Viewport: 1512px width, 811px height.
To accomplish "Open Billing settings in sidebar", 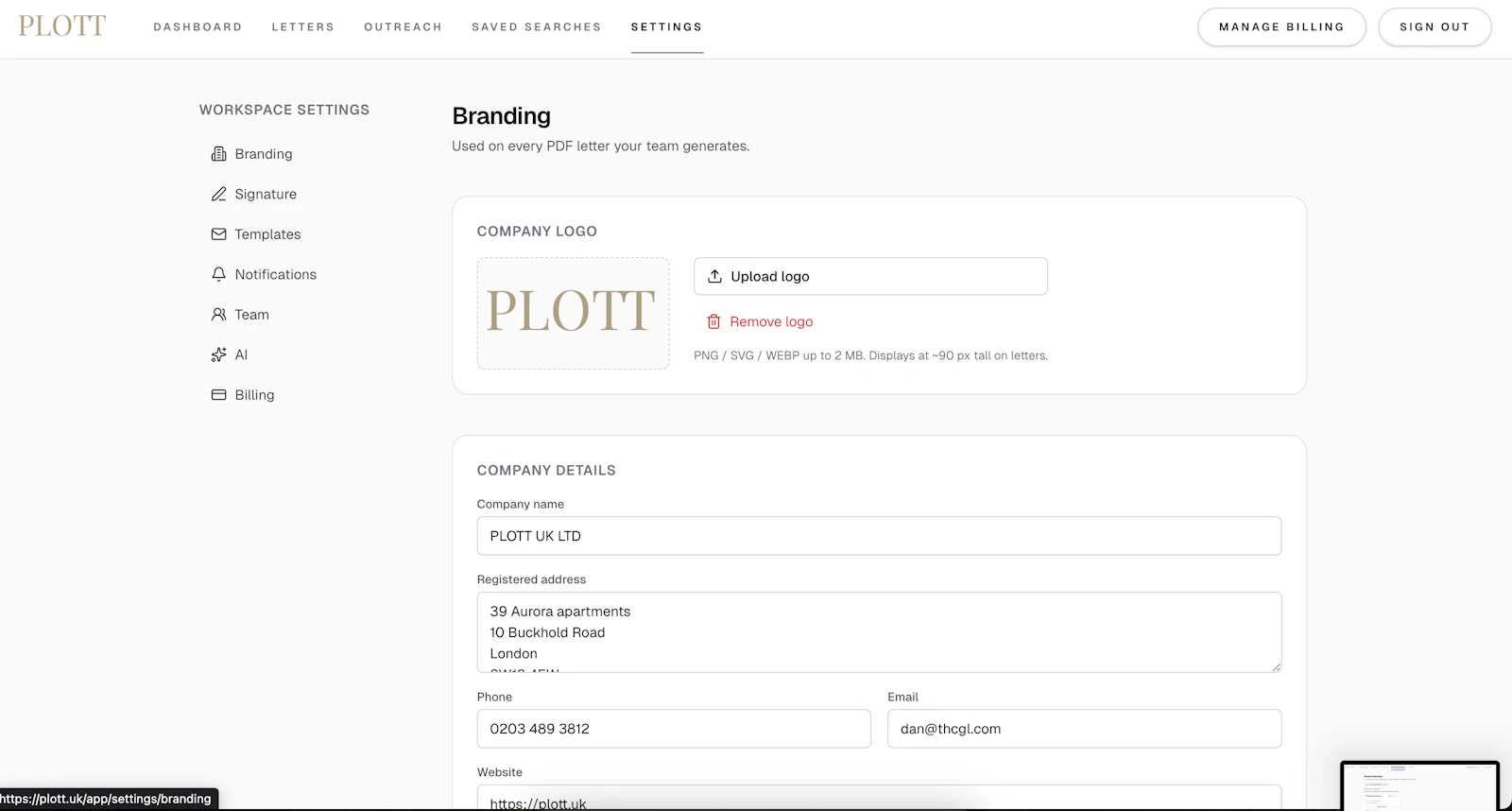I will tap(243, 395).
